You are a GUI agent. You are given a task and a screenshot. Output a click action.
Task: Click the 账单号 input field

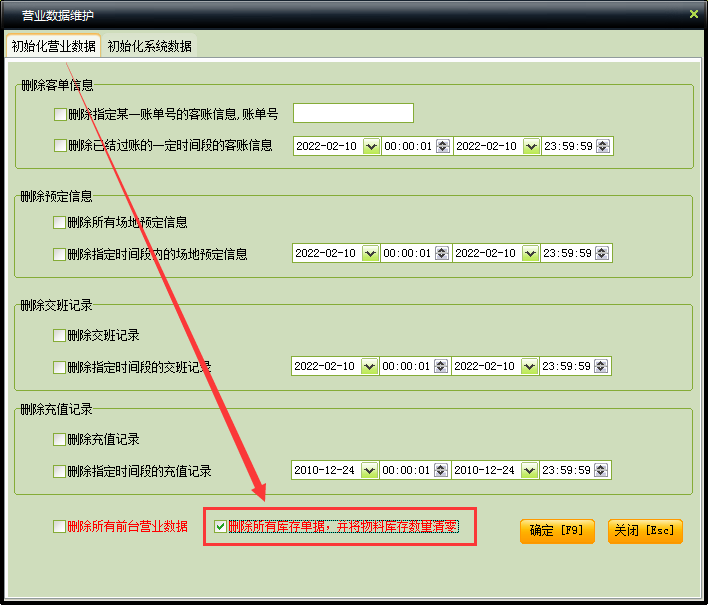(353, 113)
